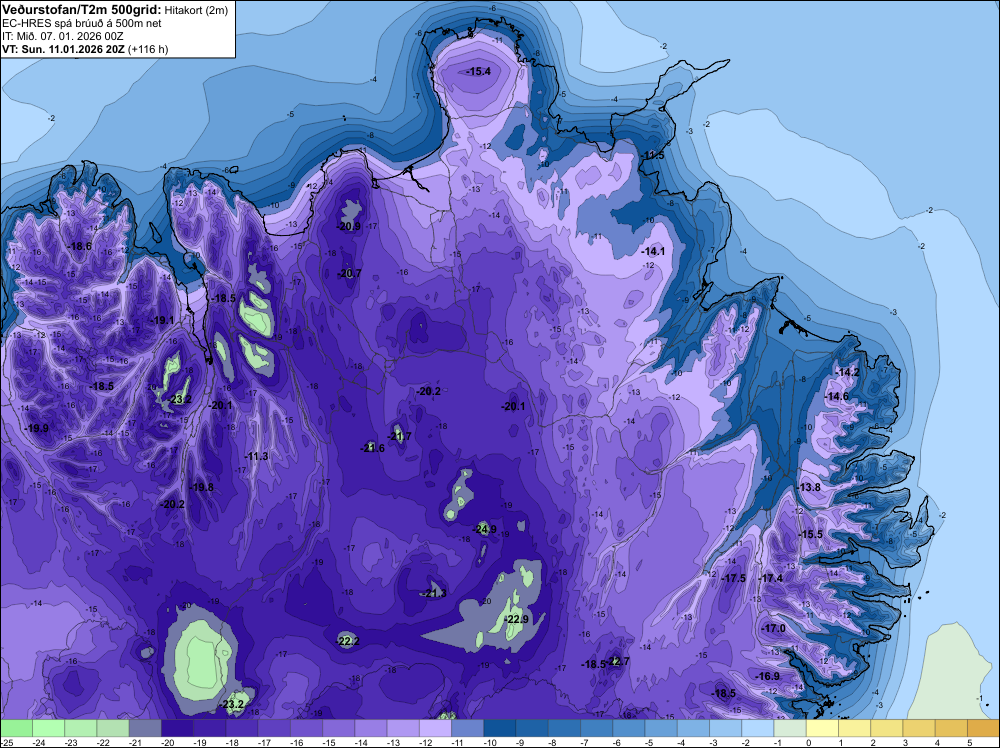Select the dark purple -20 legend swatch

pos(177,728)
